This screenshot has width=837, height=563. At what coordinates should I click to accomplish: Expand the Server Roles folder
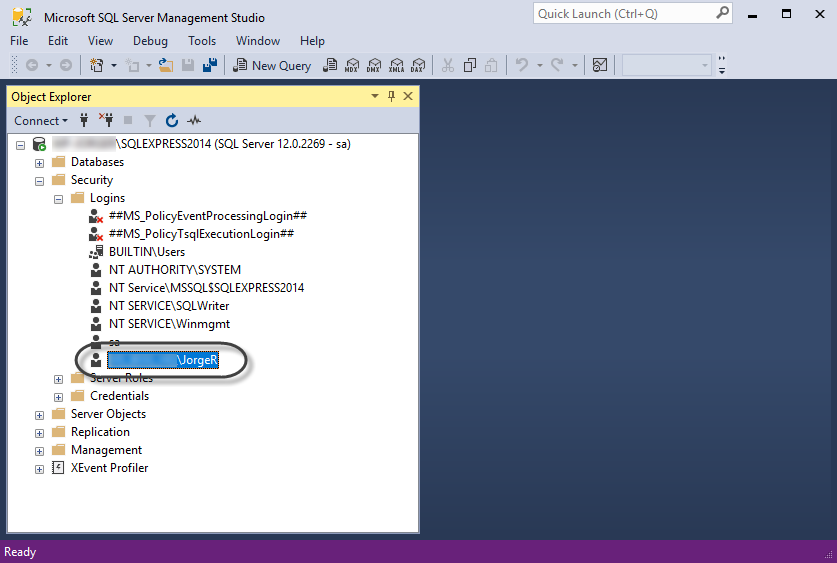[x=59, y=379]
